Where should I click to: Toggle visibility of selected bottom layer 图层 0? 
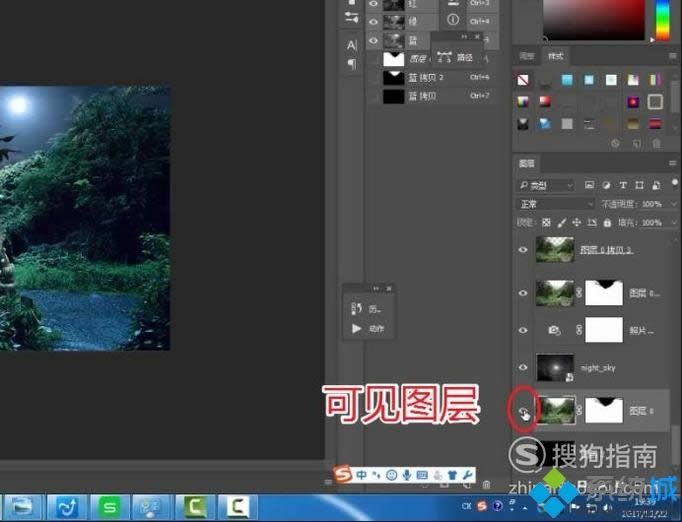click(523, 411)
